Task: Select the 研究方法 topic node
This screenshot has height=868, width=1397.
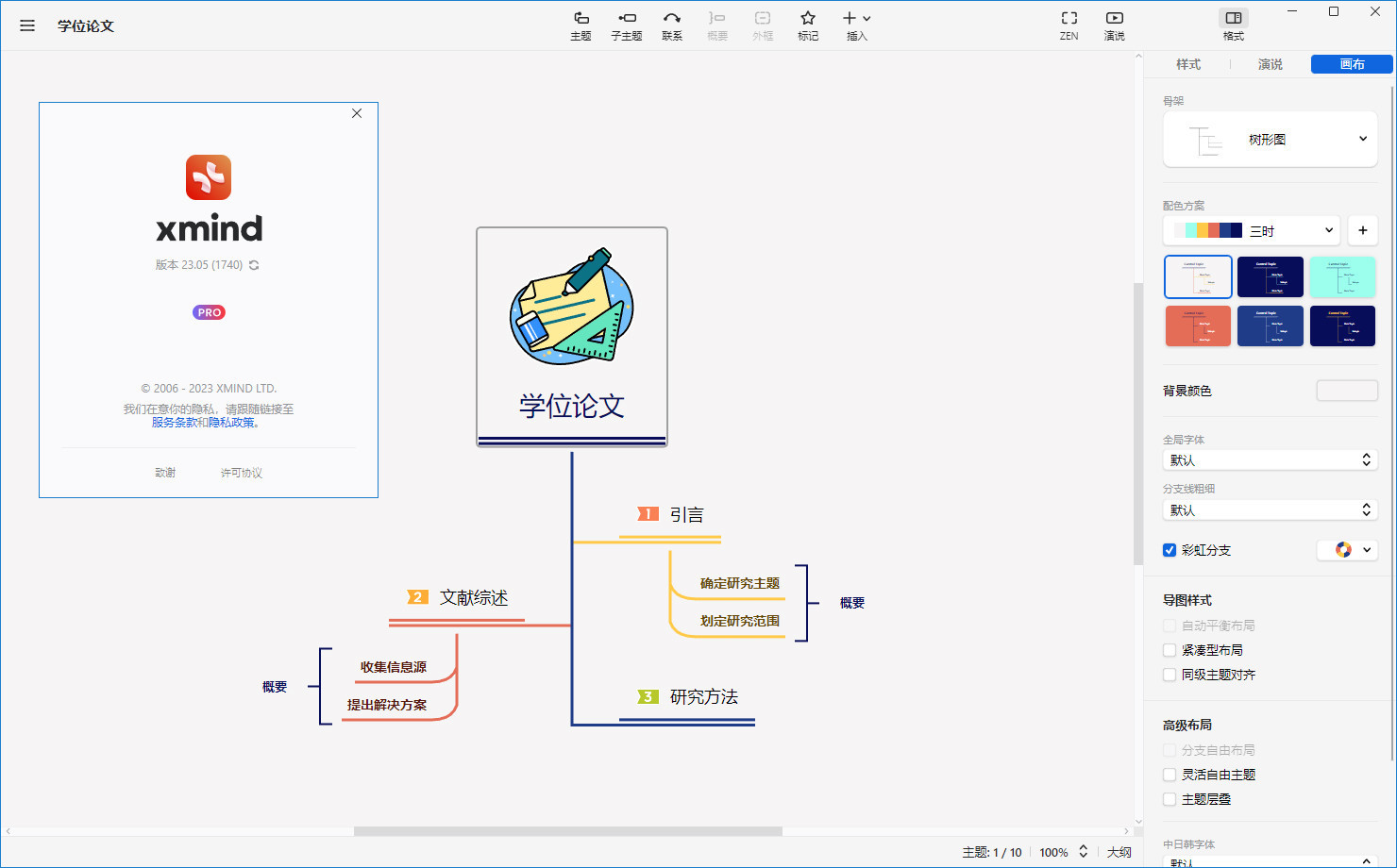Action: [704, 697]
